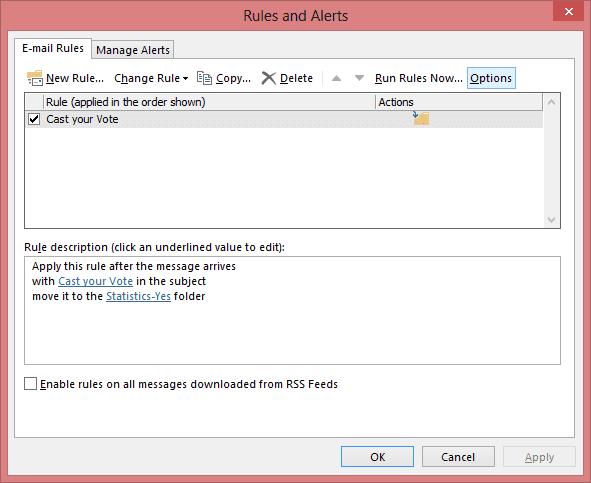591x483 pixels.
Task: Click the move-to-folder action icon
Action: point(421,118)
